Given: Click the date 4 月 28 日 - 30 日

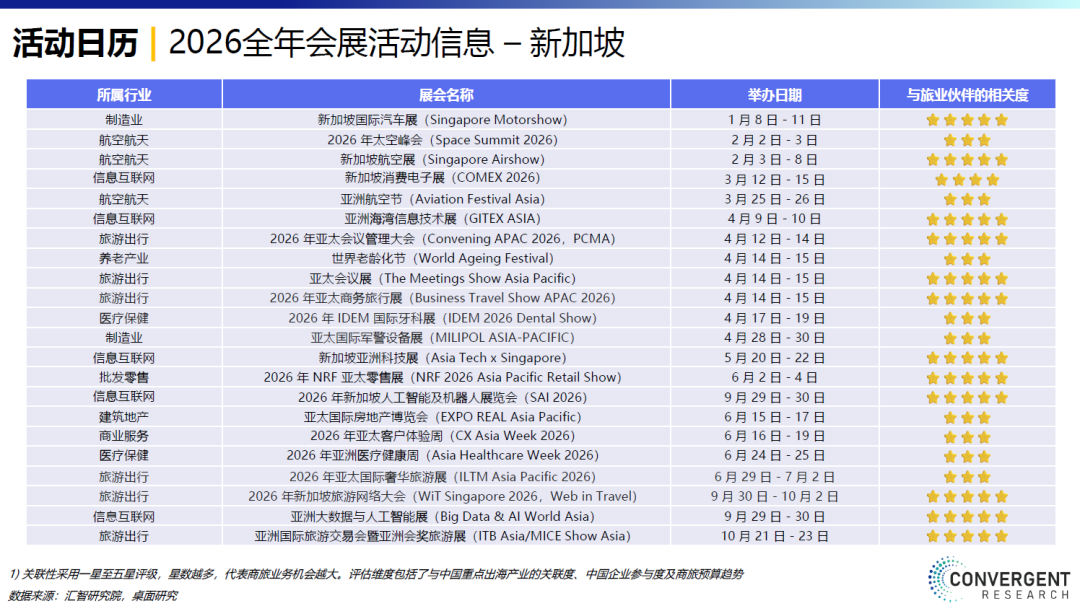Looking at the screenshot, I should coord(774,338).
